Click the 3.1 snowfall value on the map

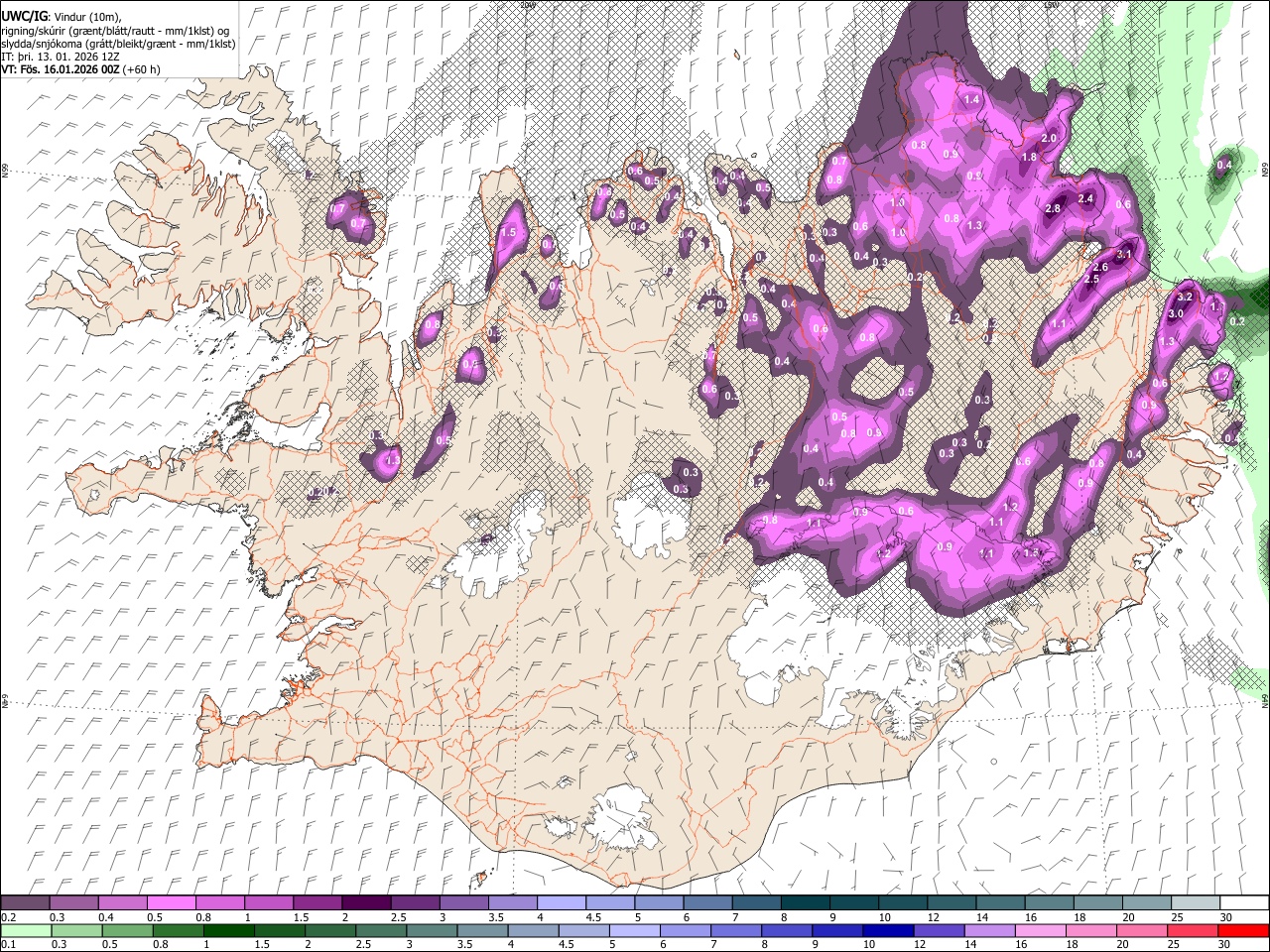point(1124,255)
